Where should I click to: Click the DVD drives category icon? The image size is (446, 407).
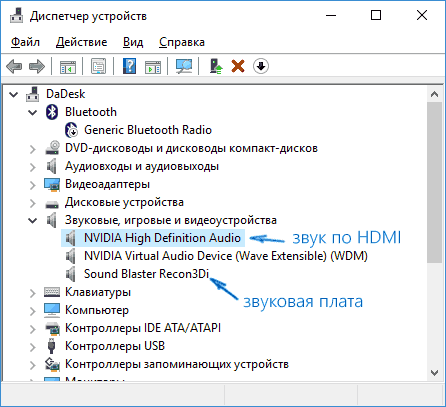coord(52,148)
